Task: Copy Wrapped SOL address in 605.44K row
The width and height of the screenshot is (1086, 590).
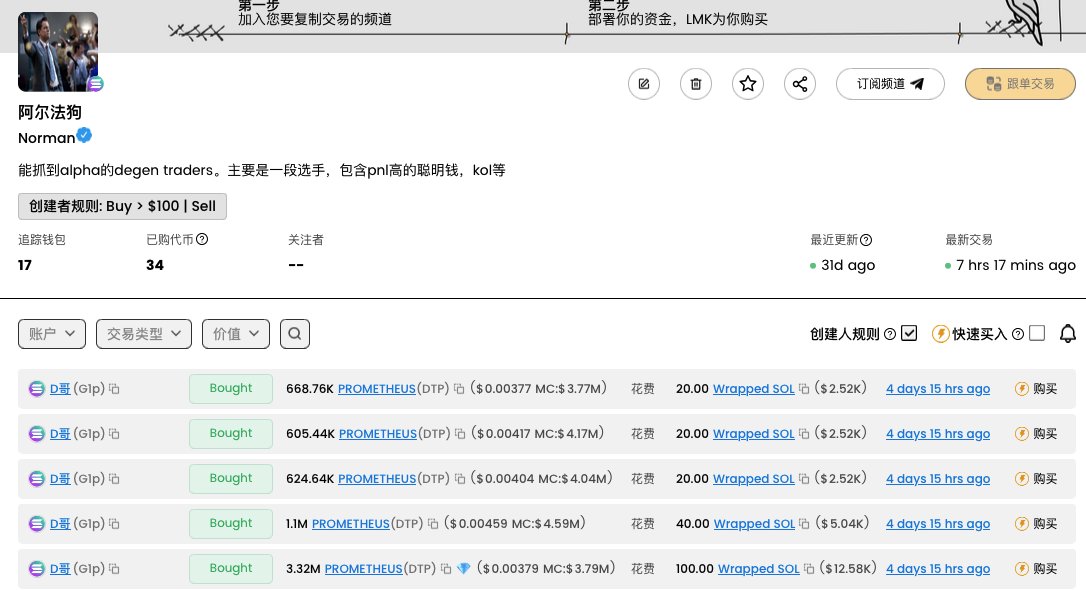Action: tap(803, 433)
